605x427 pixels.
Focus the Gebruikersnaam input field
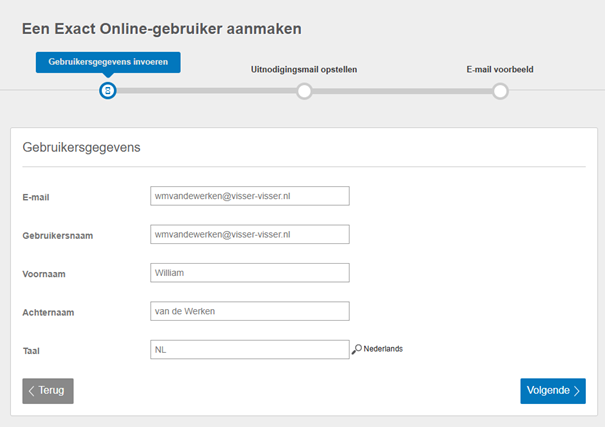point(250,234)
